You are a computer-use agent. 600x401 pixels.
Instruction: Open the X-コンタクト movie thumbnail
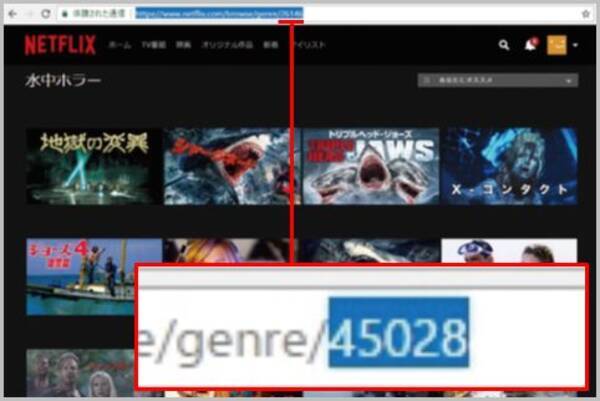pyautogui.click(x=509, y=166)
